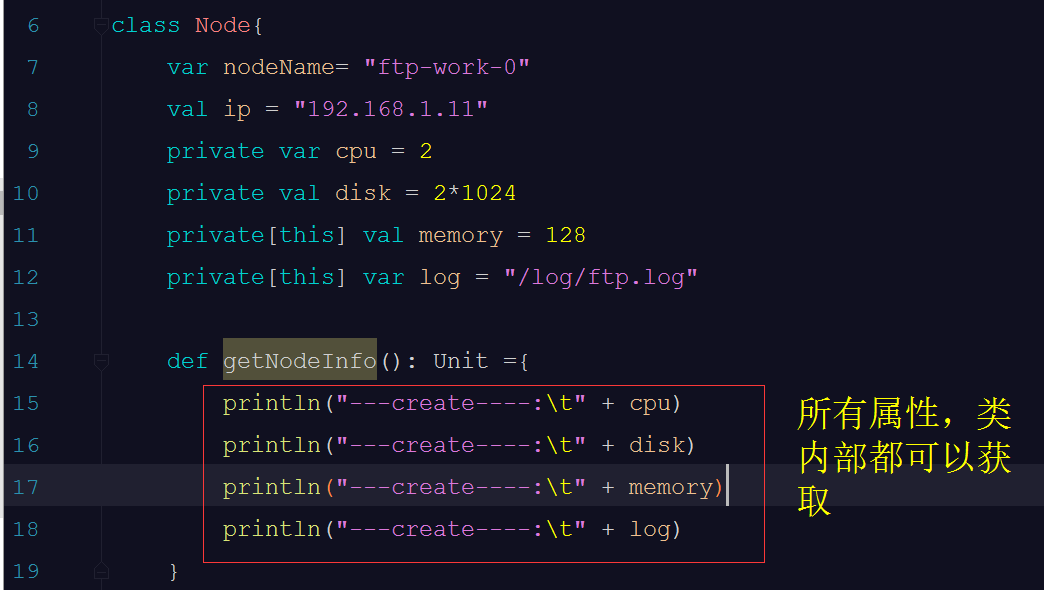Click the gutter at empty line 13
The width and height of the screenshot is (1044, 590).
pyautogui.click(x=26, y=320)
